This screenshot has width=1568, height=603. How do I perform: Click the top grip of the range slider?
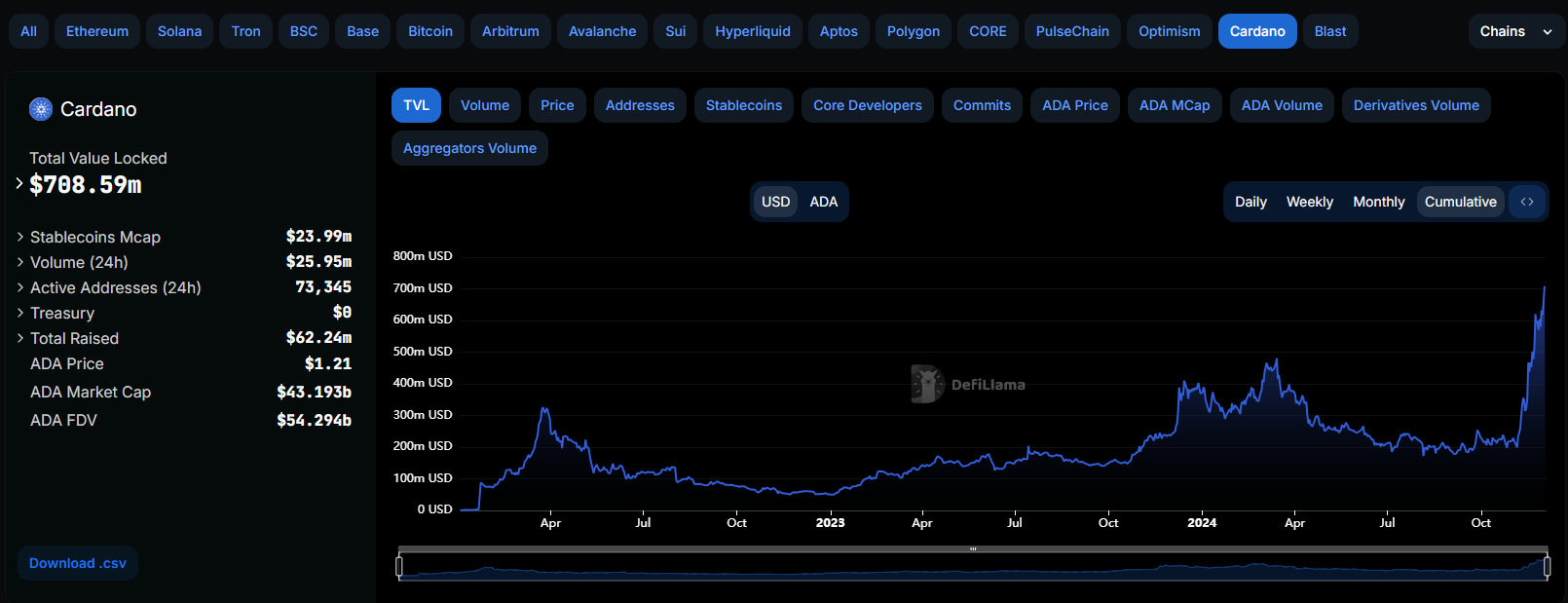[973, 549]
